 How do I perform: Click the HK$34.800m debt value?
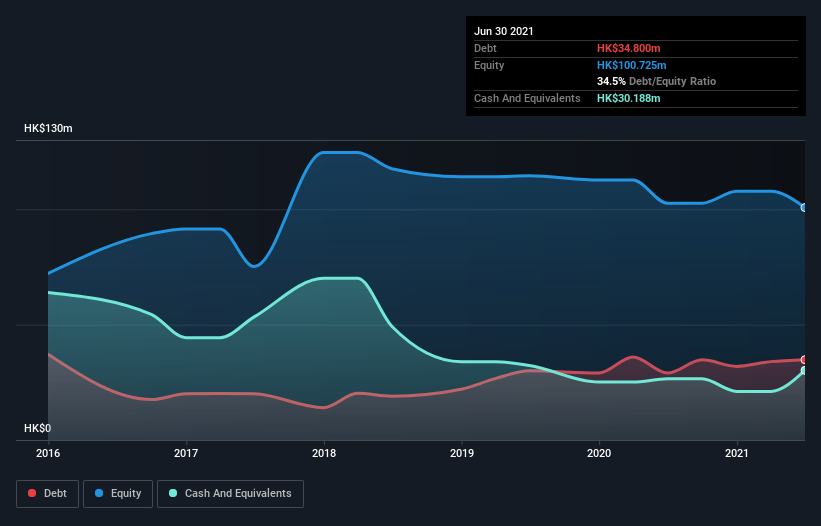click(x=628, y=48)
